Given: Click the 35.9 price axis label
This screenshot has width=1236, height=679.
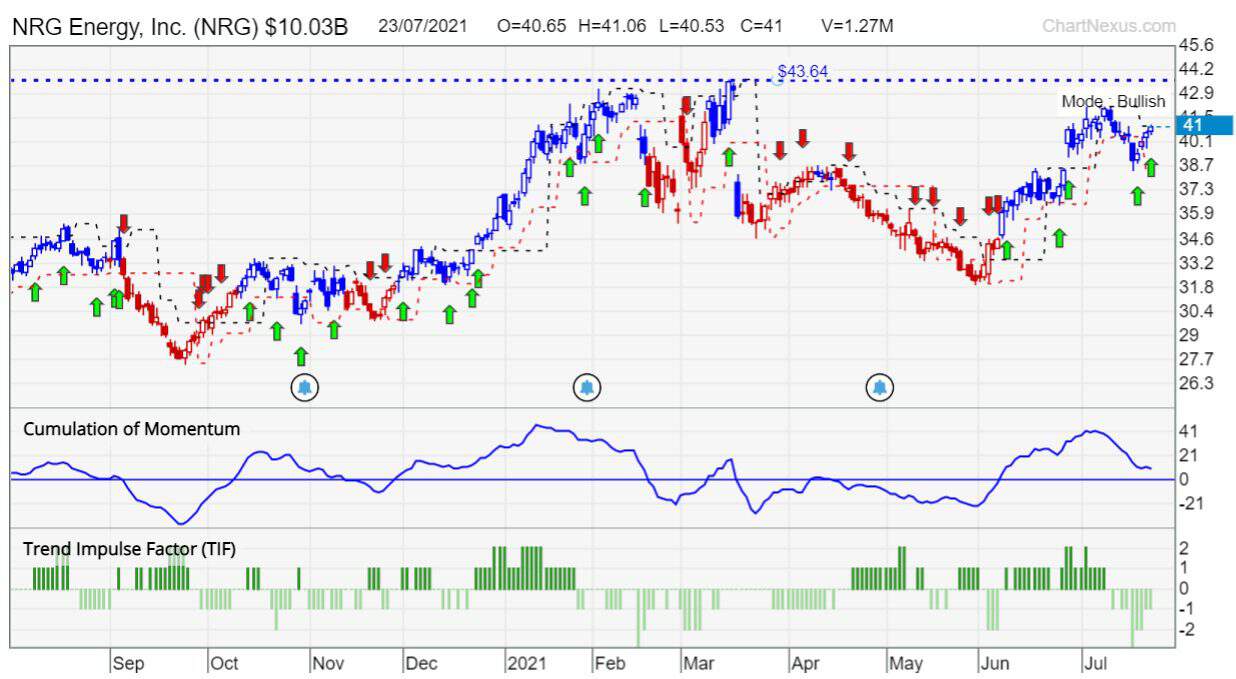Looking at the screenshot, I should pos(1196,213).
